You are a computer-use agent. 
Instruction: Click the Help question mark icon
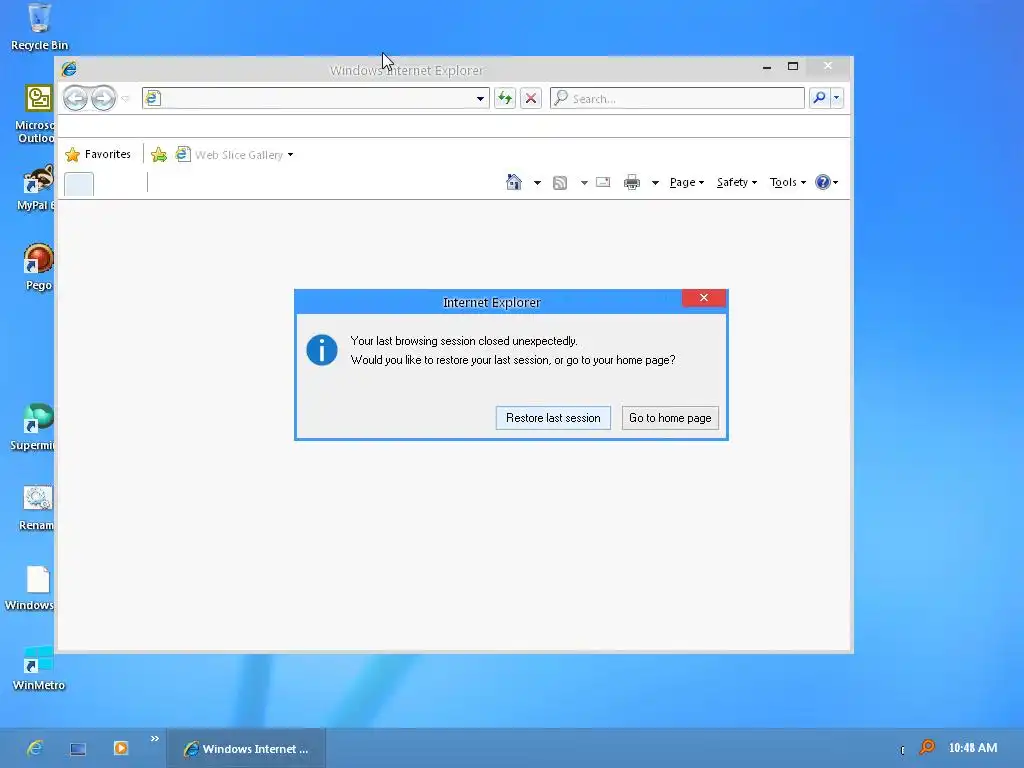click(823, 182)
